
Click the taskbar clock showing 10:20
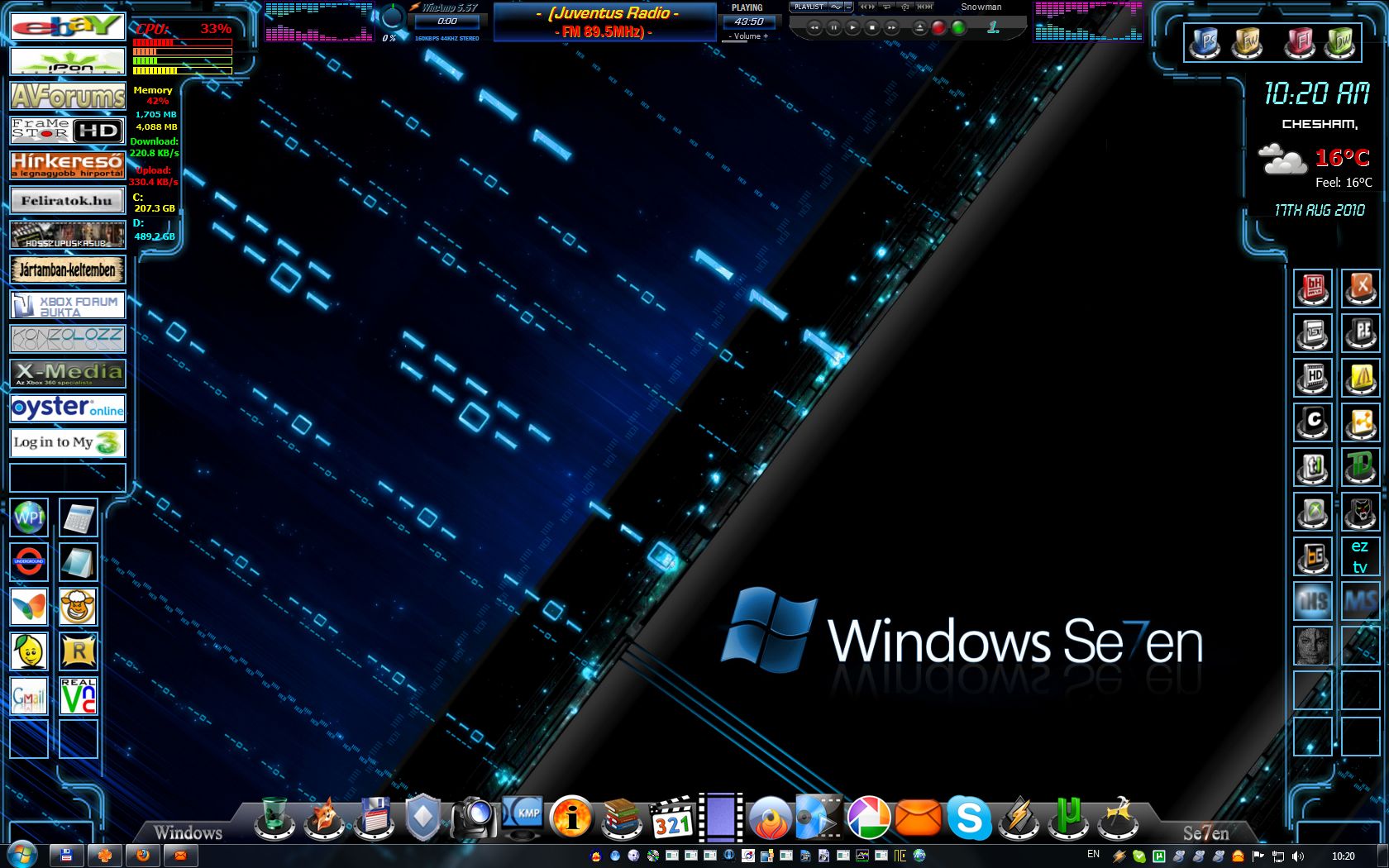coord(1344,856)
